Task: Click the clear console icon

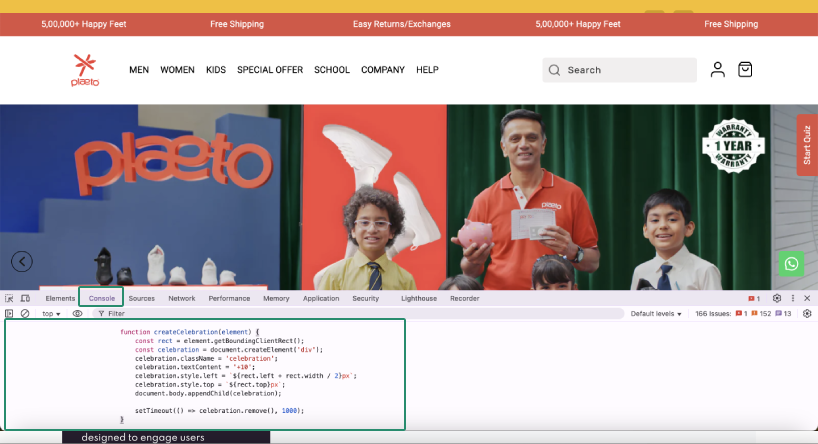Action: (x=25, y=314)
